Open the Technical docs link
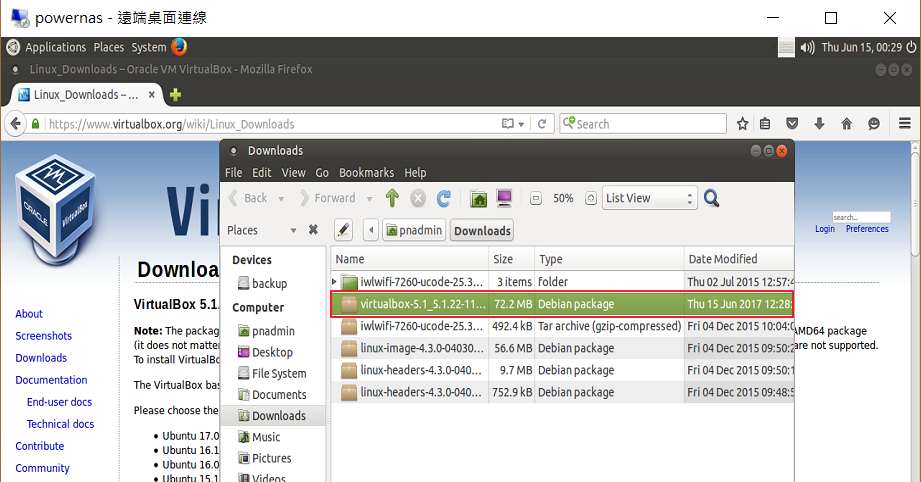Image resolution: width=921 pixels, height=482 pixels. [60, 424]
